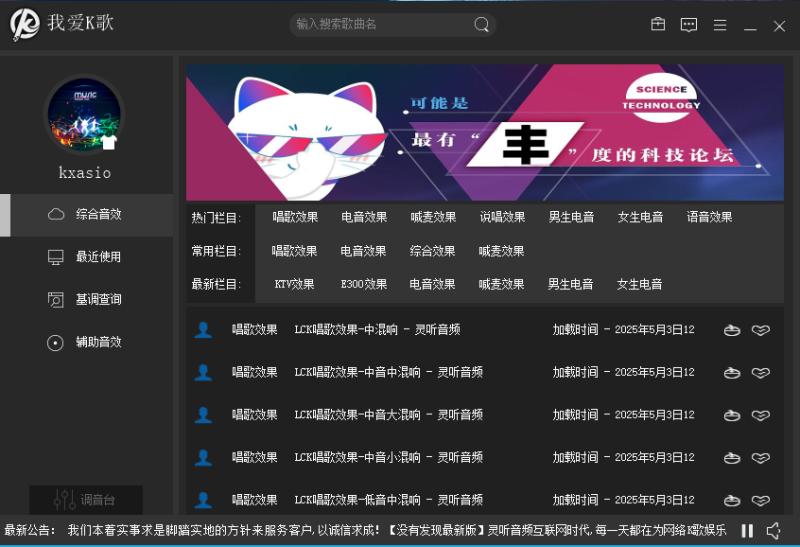Select 喊麦效果 under 最新栏目
Image resolution: width=800 pixels, height=547 pixels.
(502, 284)
